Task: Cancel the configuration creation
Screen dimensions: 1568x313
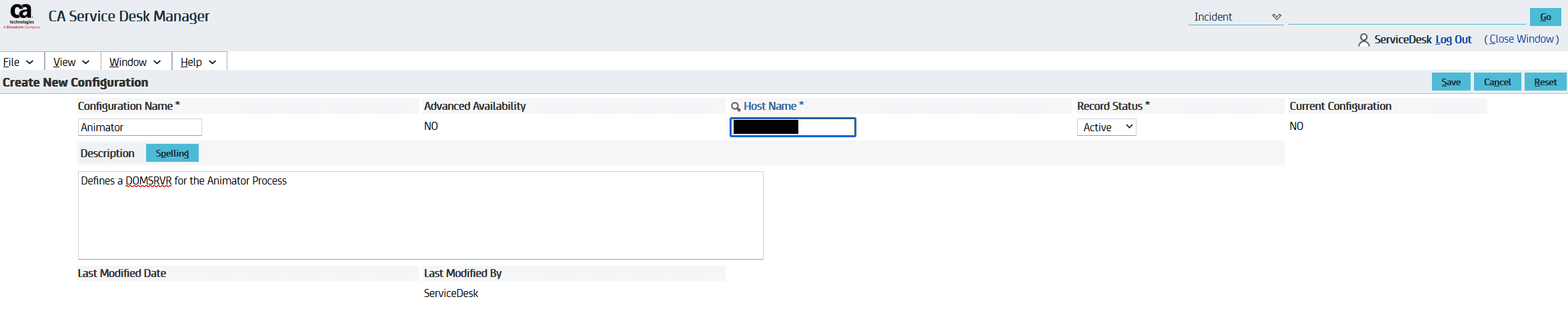Action: tap(1497, 82)
